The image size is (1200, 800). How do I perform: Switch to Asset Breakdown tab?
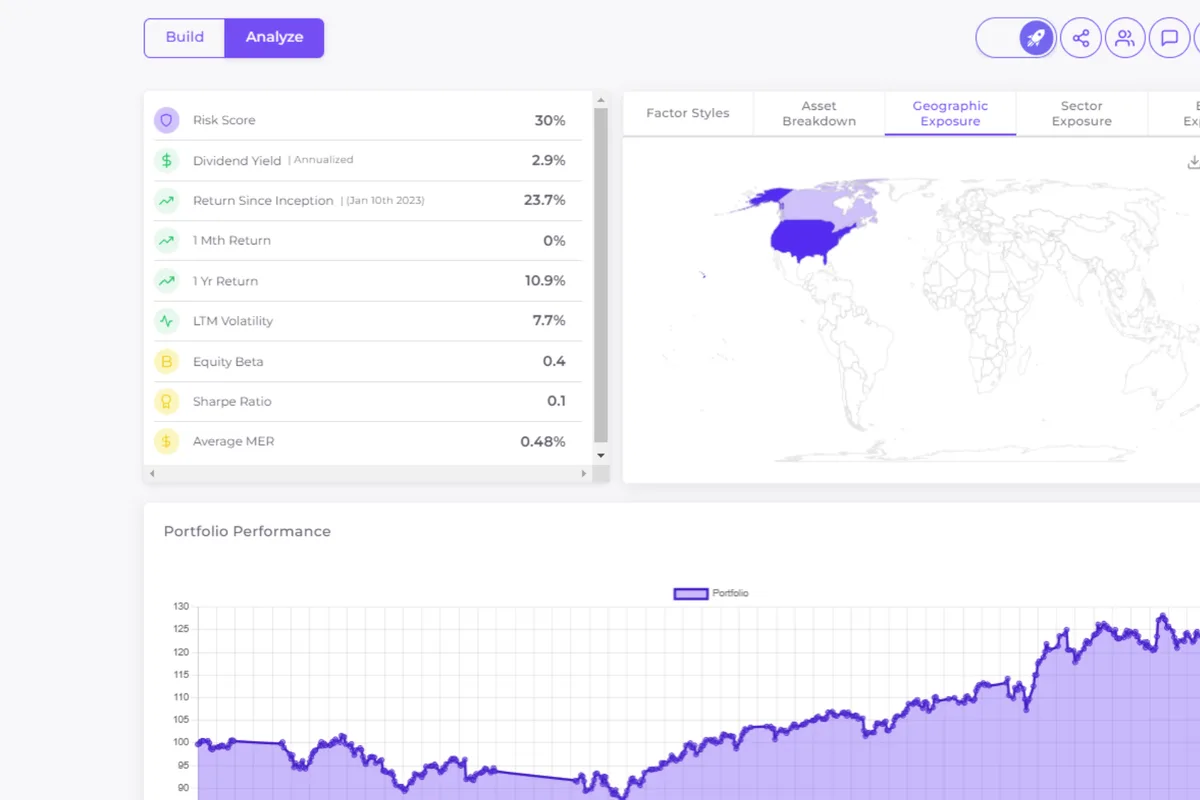tap(819, 113)
